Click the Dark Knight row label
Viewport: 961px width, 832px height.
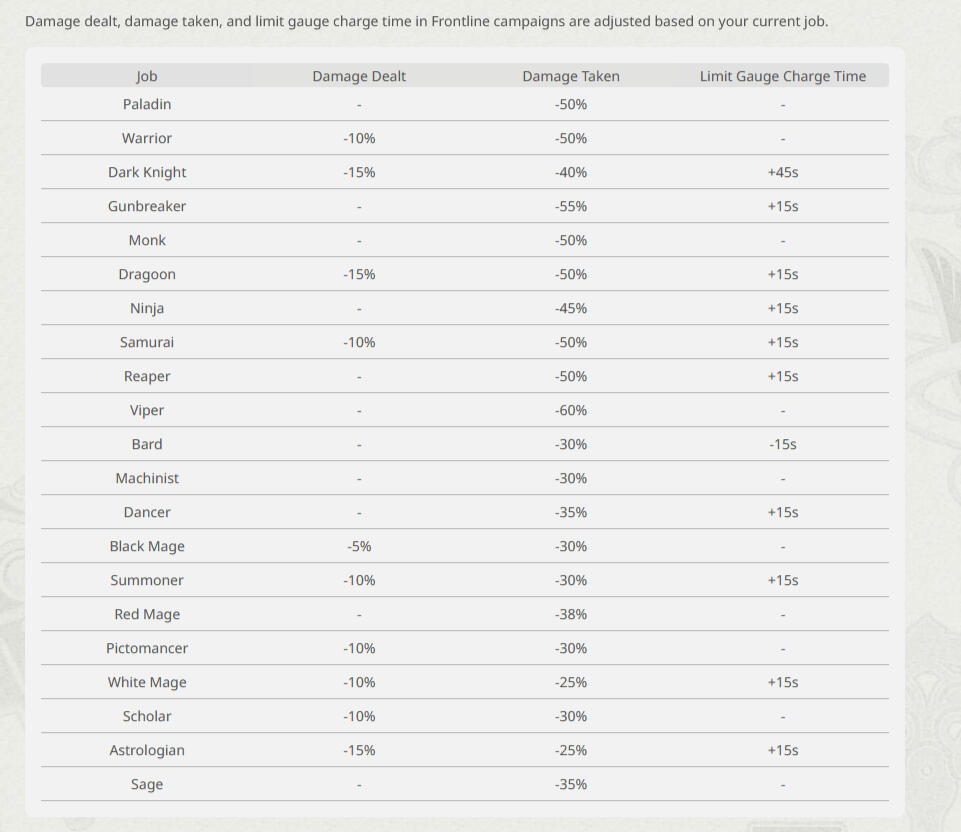(147, 172)
